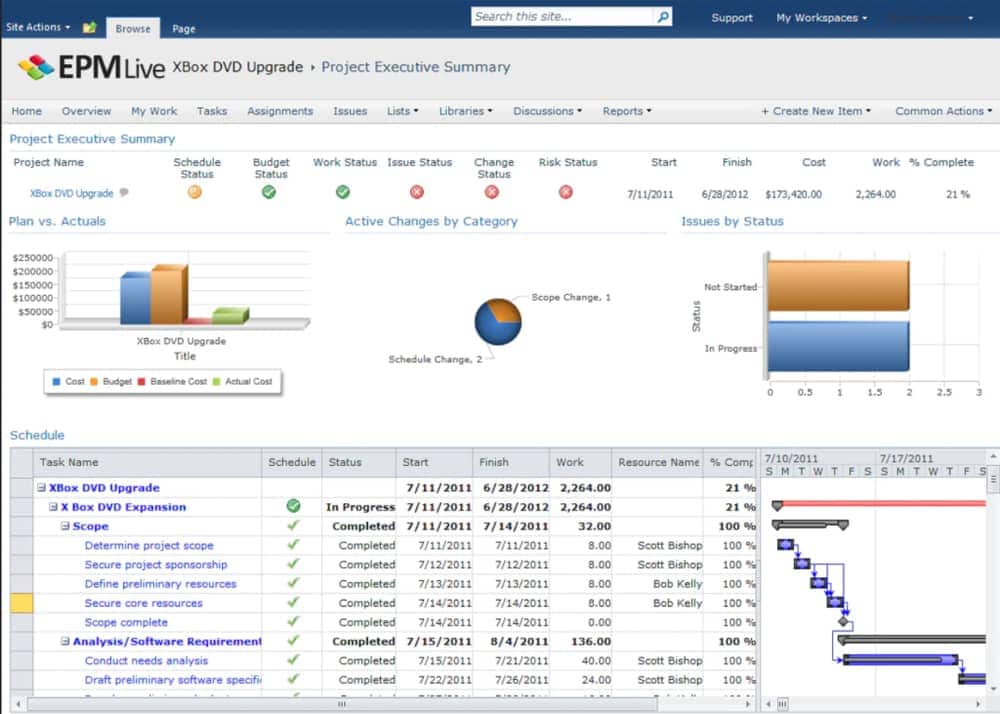Click the EPM Live logo

pyautogui.click(x=91, y=68)
